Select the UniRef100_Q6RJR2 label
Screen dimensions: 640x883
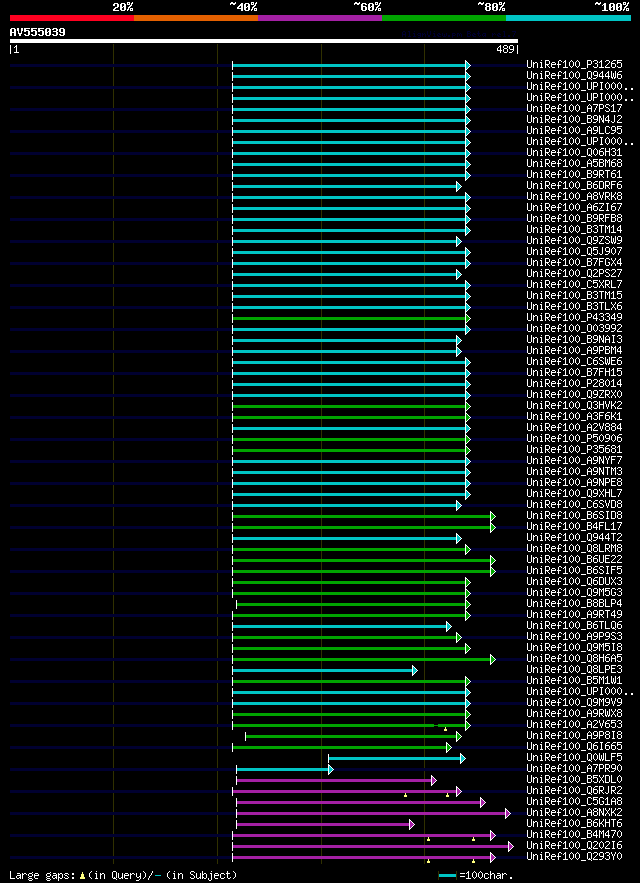point(574,790)
